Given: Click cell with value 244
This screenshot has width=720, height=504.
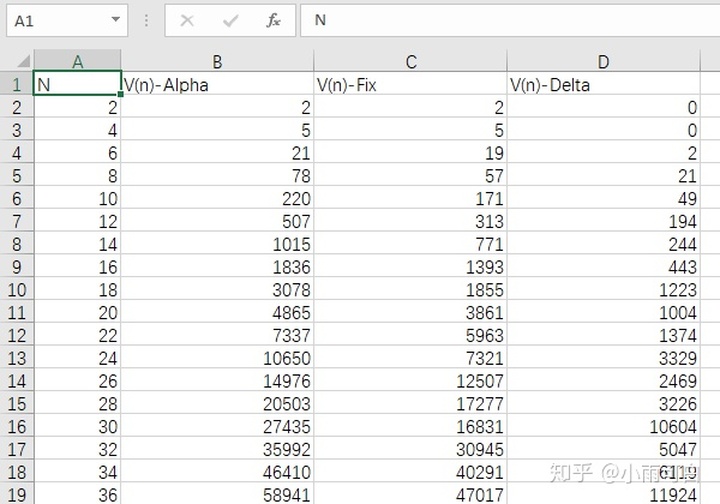Looking at the screenshot, I should pos(603,244).
